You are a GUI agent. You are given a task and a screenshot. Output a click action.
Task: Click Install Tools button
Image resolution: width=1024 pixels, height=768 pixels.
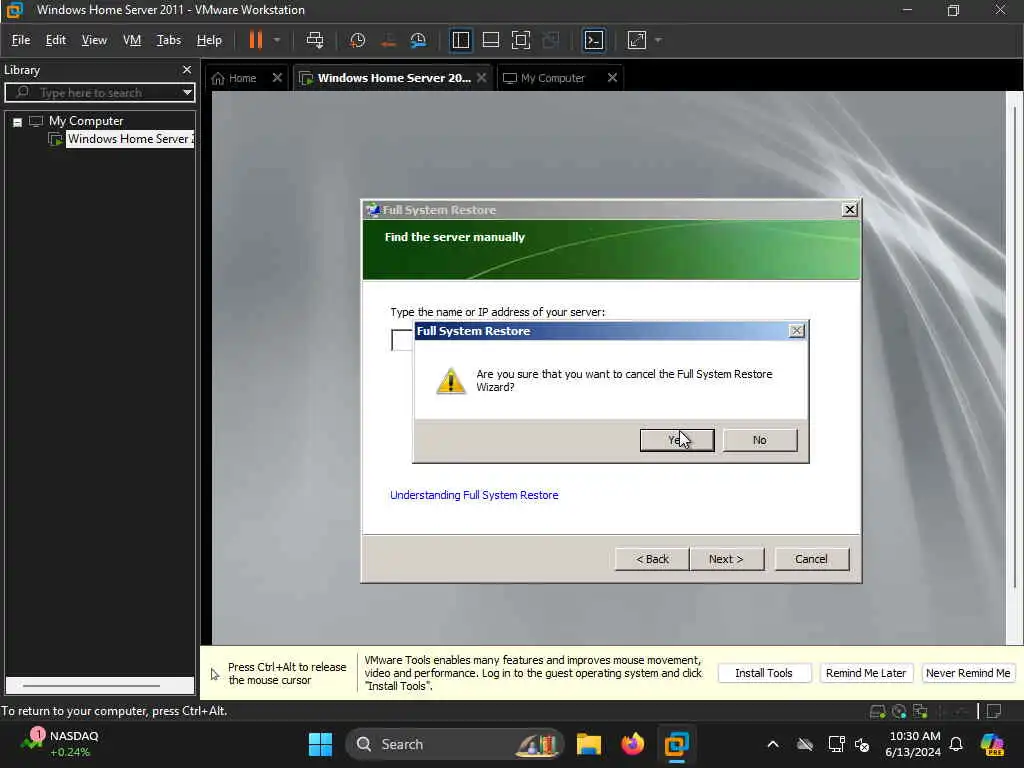764,673
